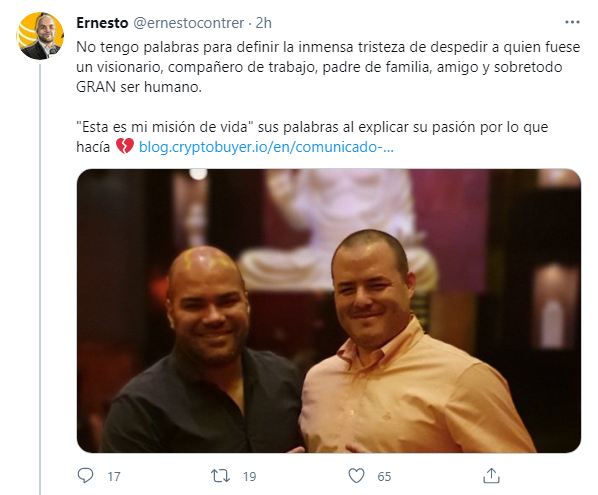Click the words 'GRAN ser humano'
The width and height of the screenshot is (598, 495).
tap(139, 87)
